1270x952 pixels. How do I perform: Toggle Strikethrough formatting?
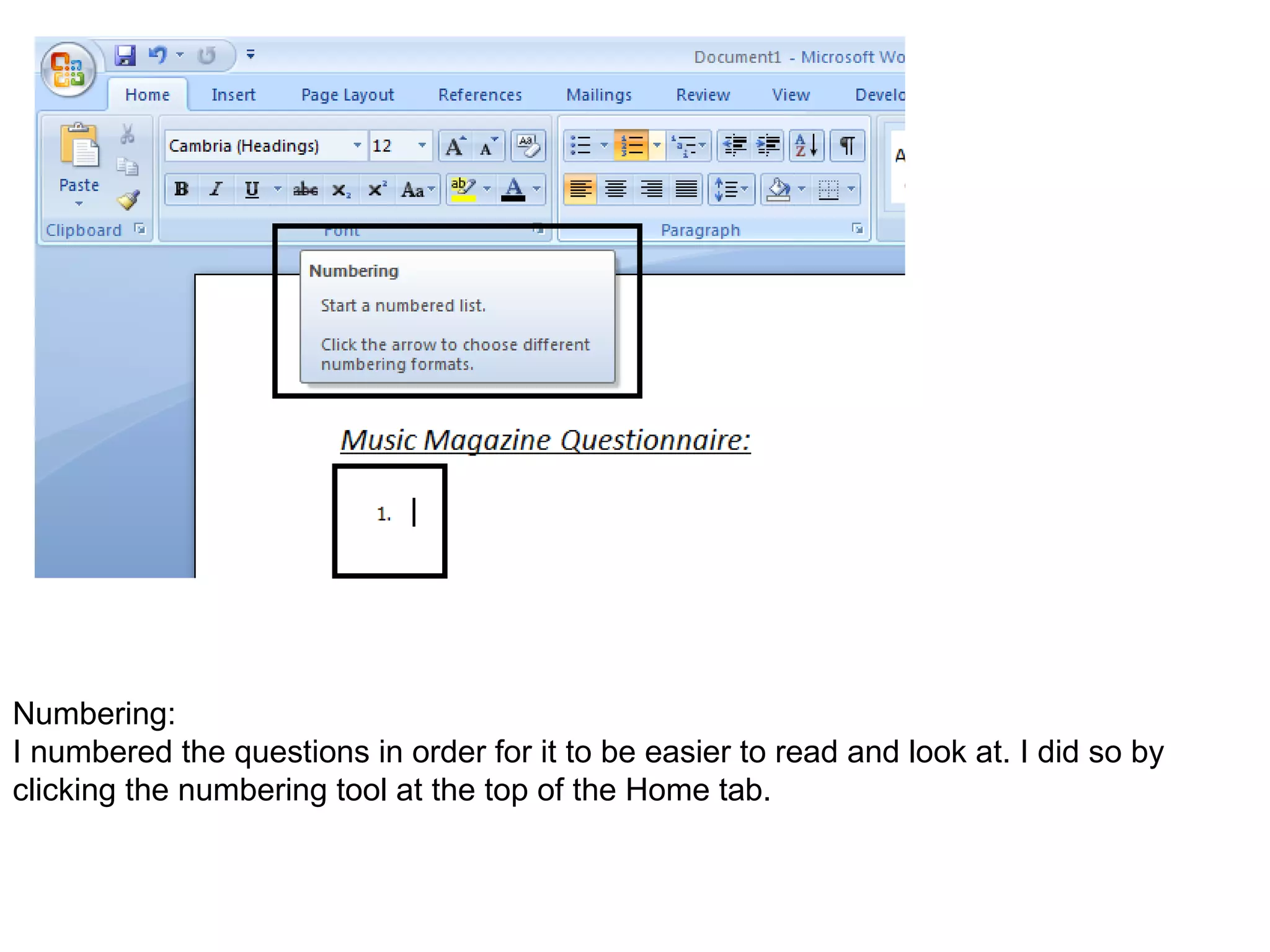306,189
